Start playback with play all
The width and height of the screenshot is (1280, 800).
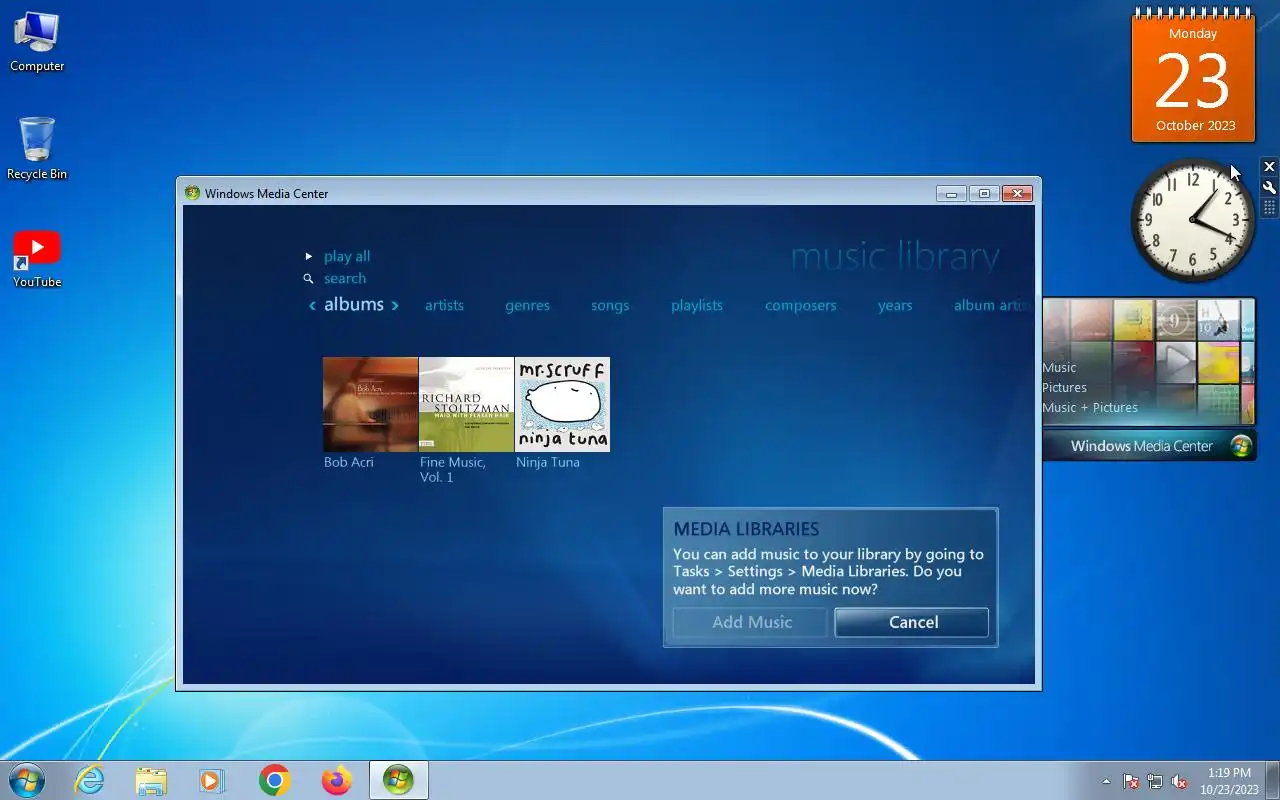[346, 257]
